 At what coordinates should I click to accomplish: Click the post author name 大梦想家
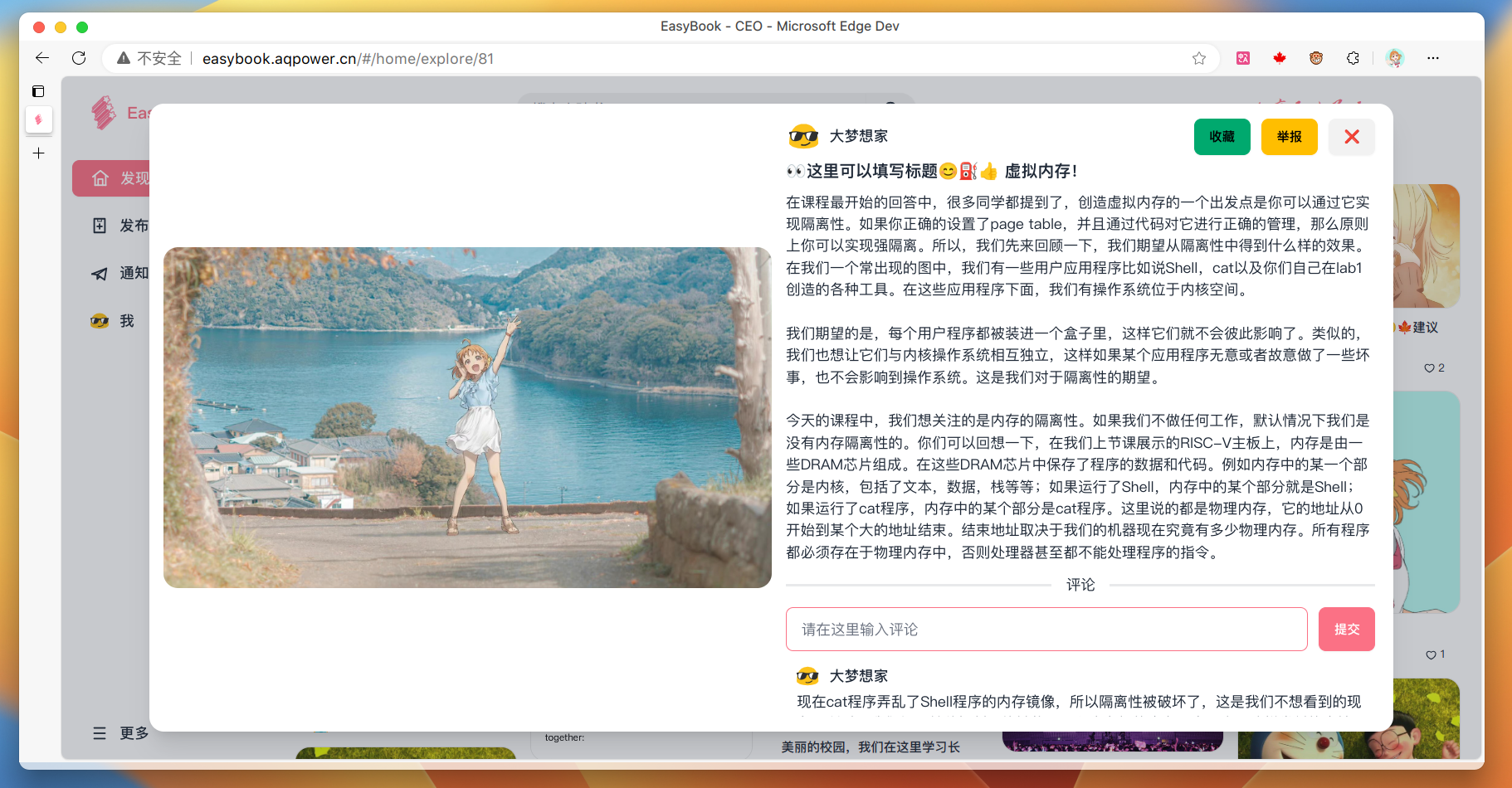tap(858, 136)
